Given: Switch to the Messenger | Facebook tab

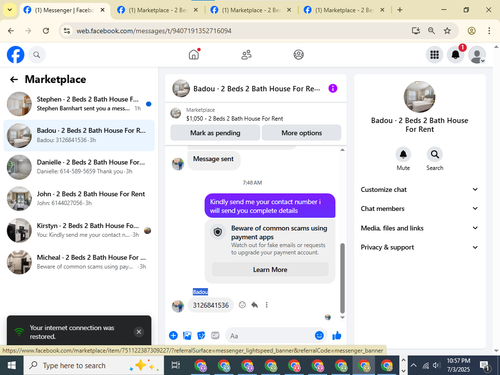Looking at the screenshot, I should tap(64, 10).
